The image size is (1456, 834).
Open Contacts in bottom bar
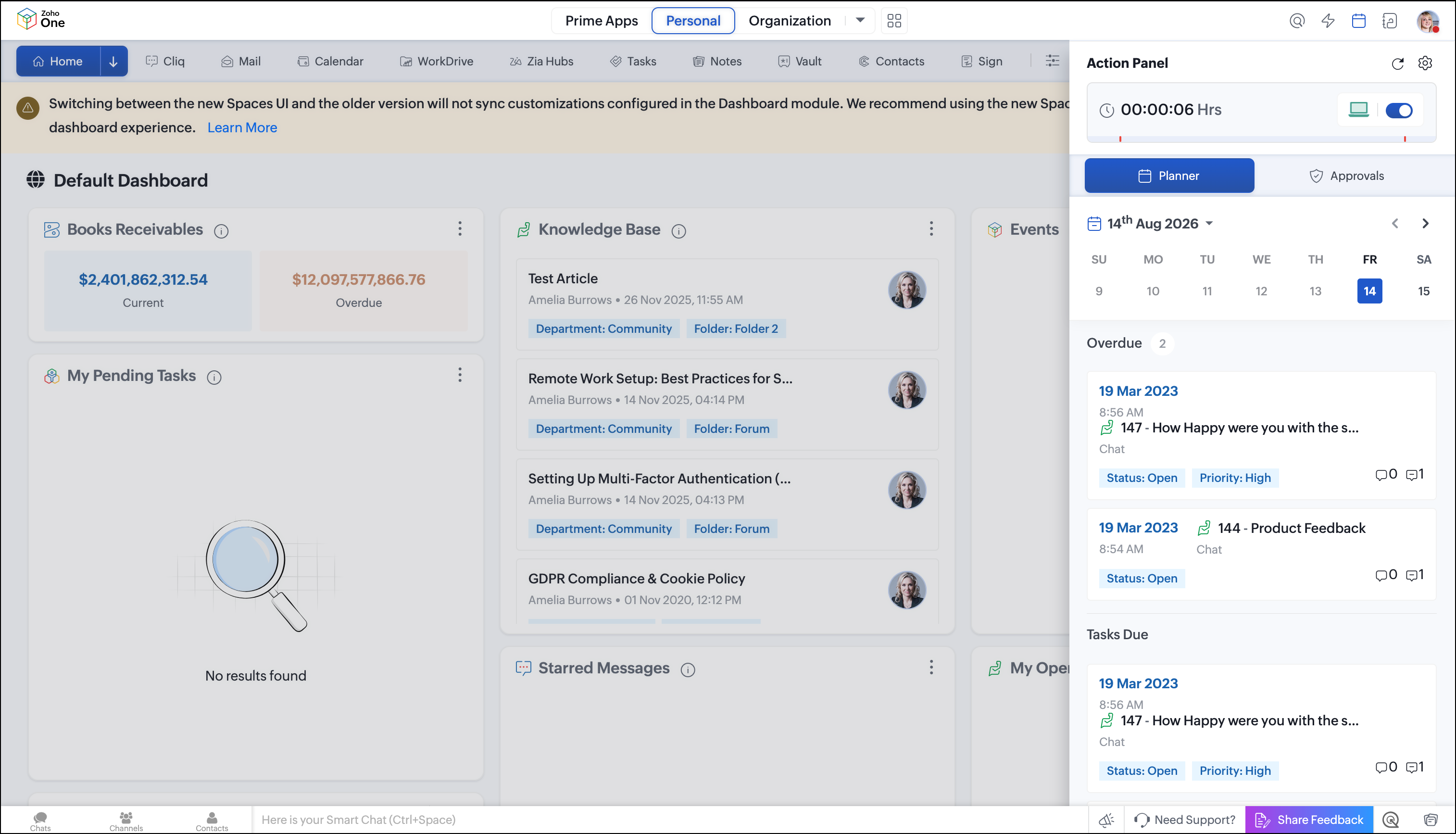[x=212, y=821]
